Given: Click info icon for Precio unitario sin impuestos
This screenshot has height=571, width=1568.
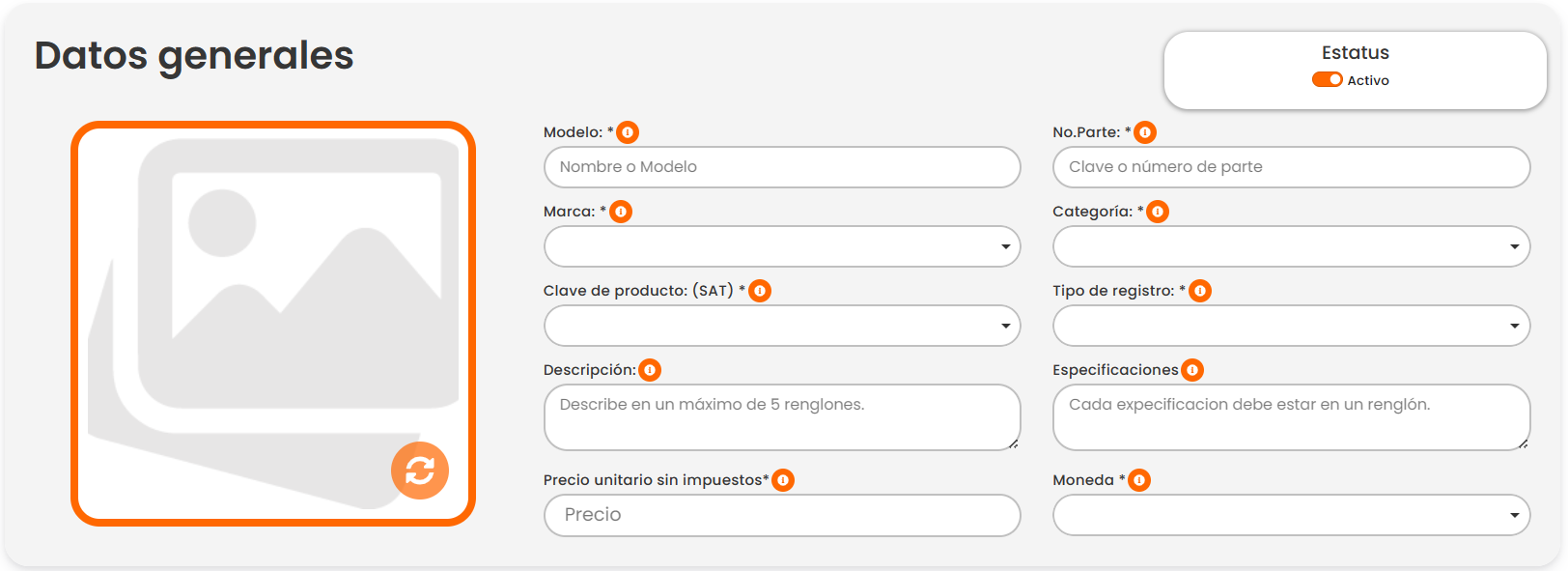Looking at the screenshot, I should point(783,480).
